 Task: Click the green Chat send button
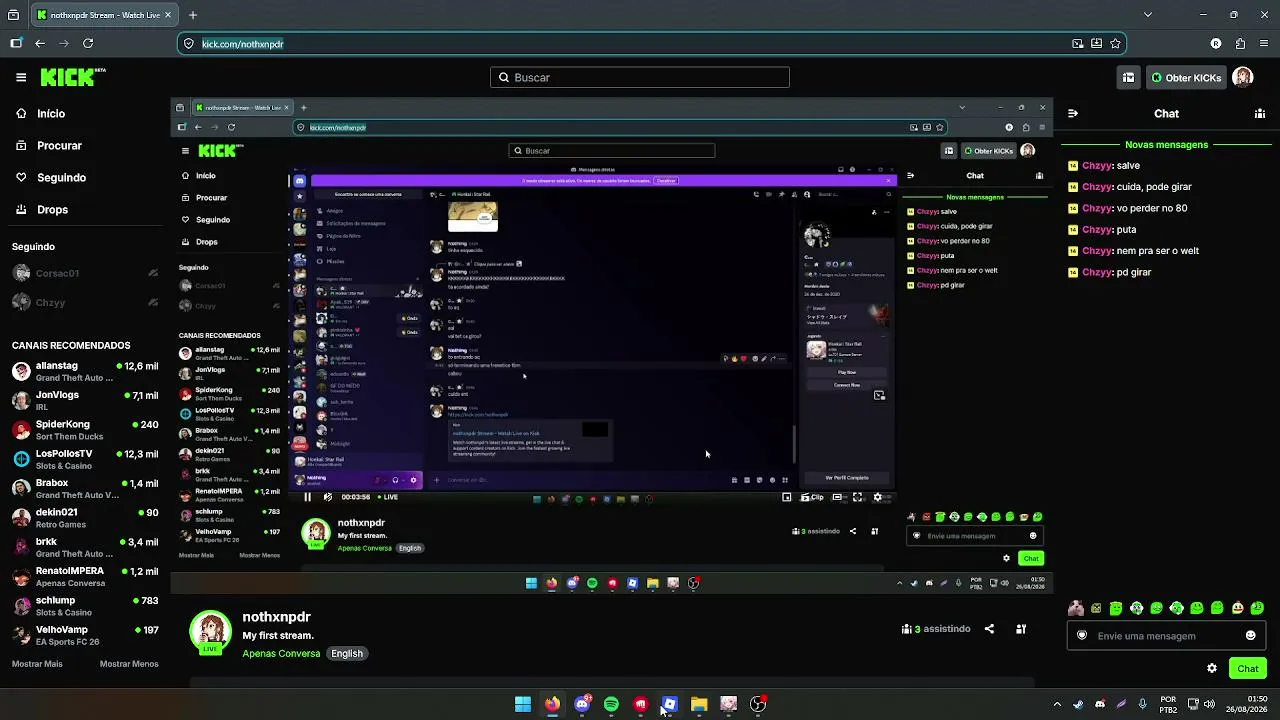1247,668
